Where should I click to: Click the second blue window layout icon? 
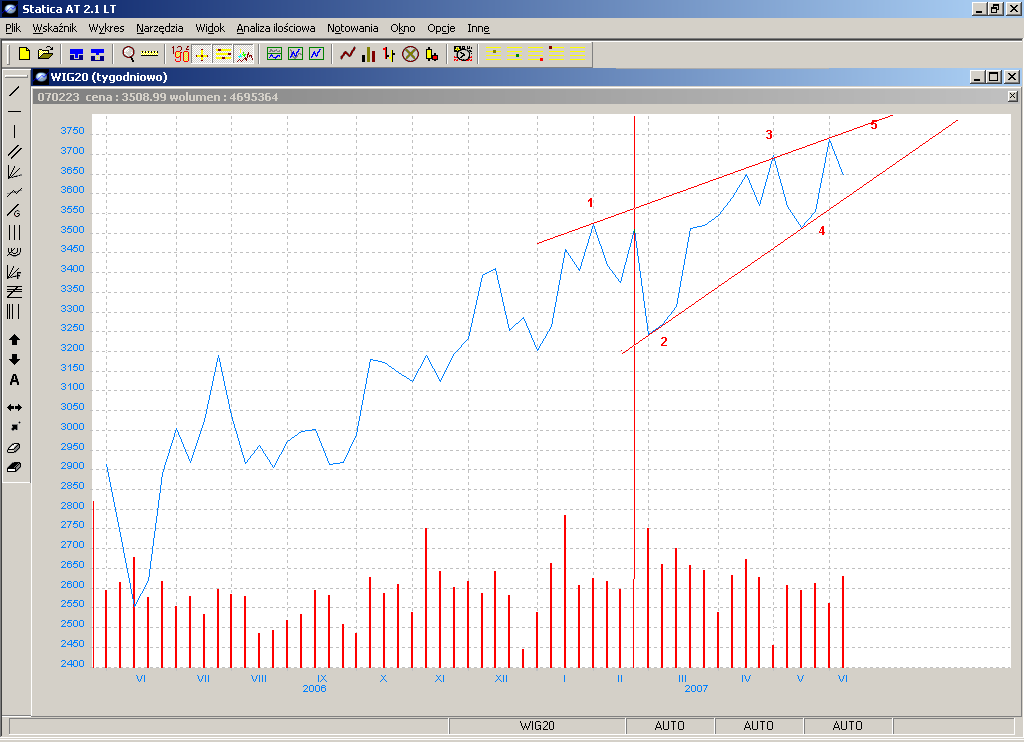pyautogui.click(x=97, y=54)
